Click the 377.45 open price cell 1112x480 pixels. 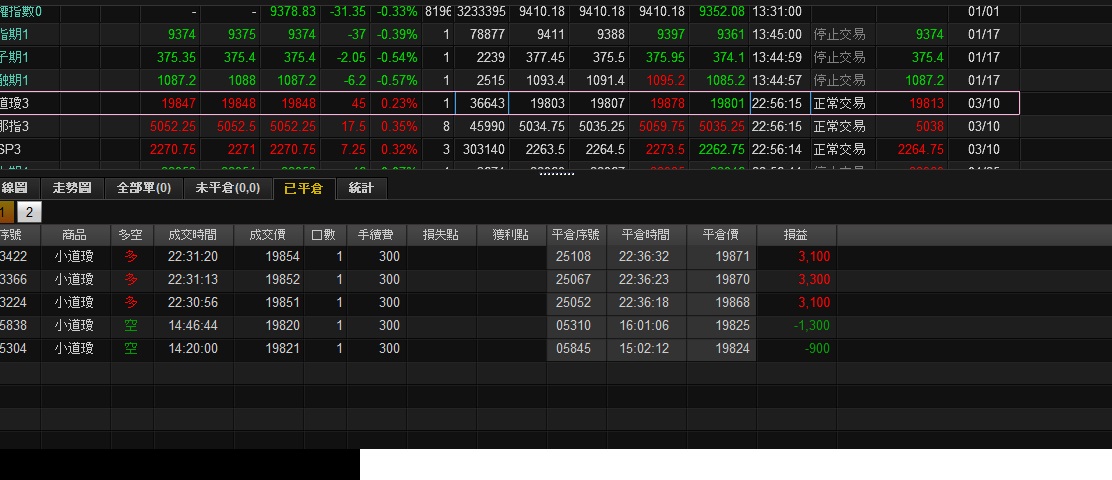(x=545, y=57)
